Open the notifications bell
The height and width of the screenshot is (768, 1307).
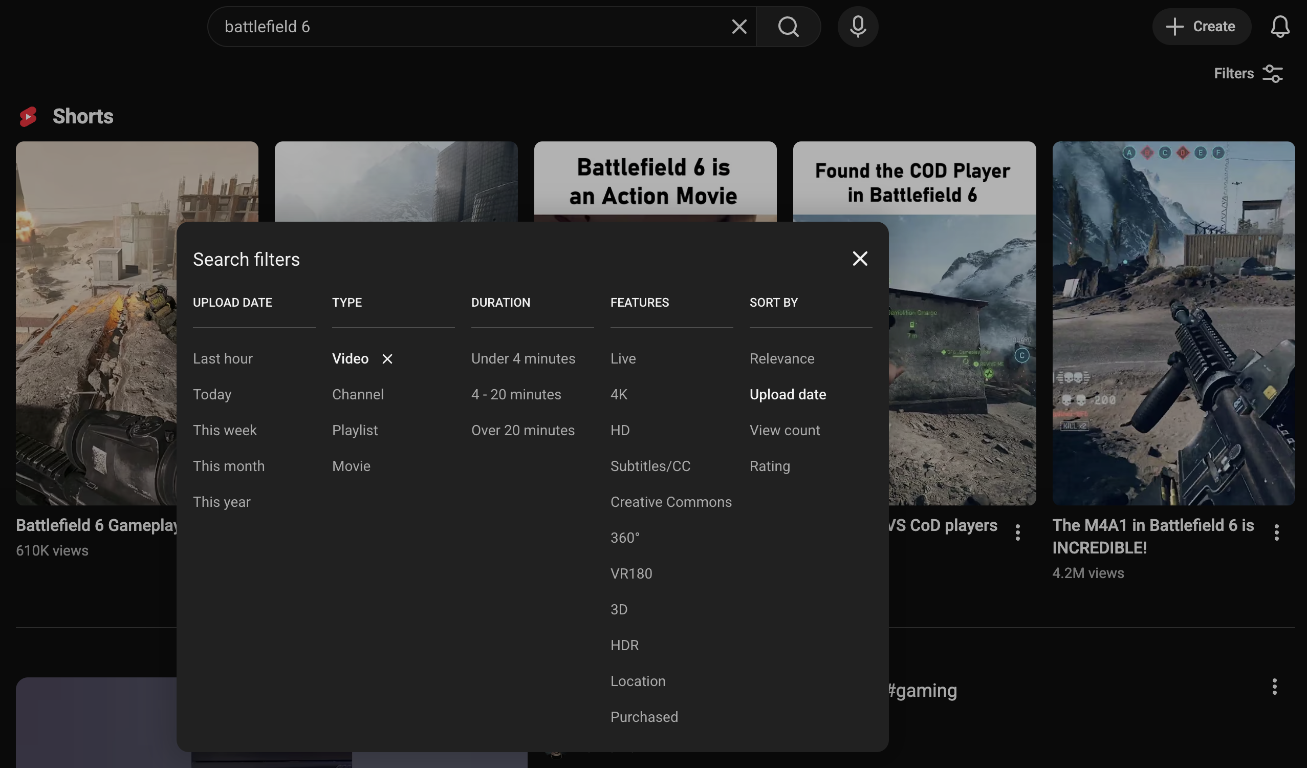click(1280, 26)
